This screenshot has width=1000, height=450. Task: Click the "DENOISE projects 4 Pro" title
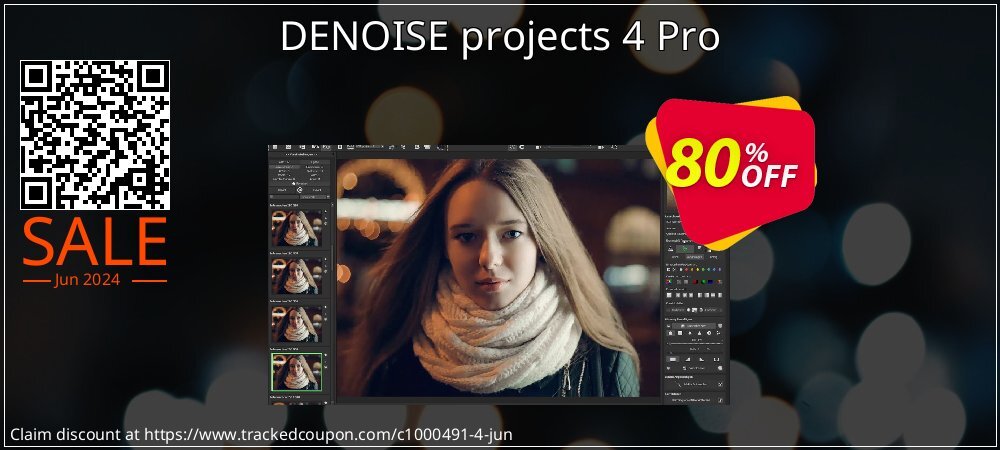[x=500, y=38]
